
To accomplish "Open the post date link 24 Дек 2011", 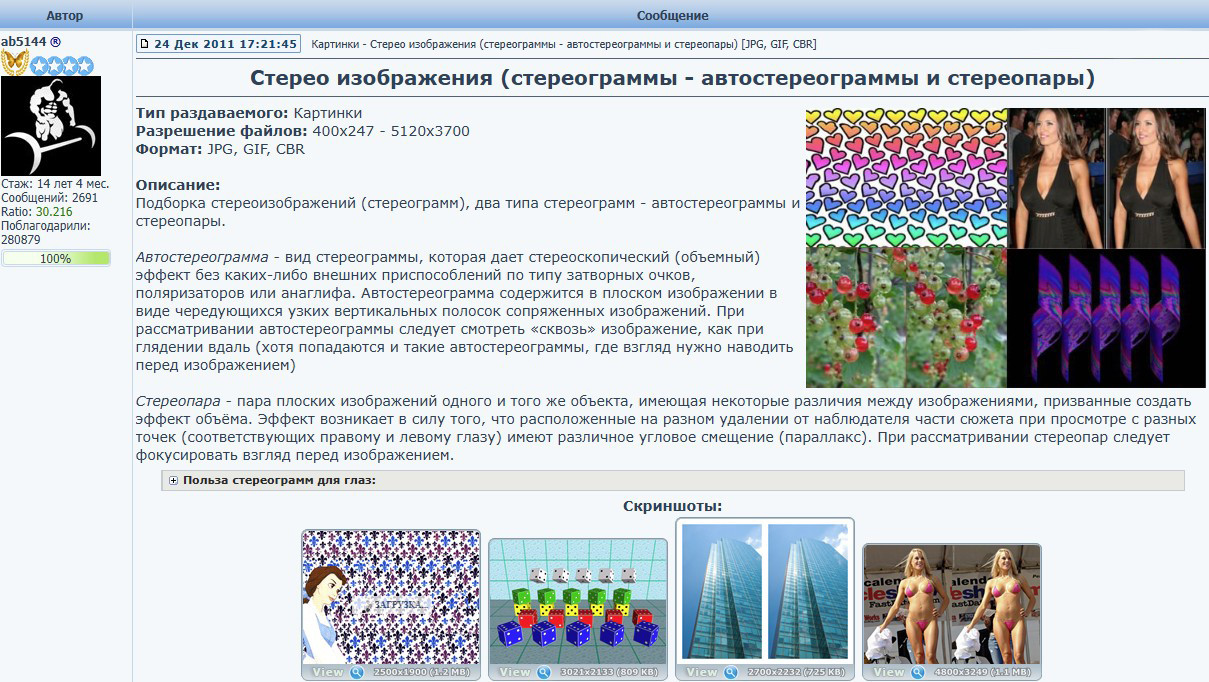I will coord(225,44).
